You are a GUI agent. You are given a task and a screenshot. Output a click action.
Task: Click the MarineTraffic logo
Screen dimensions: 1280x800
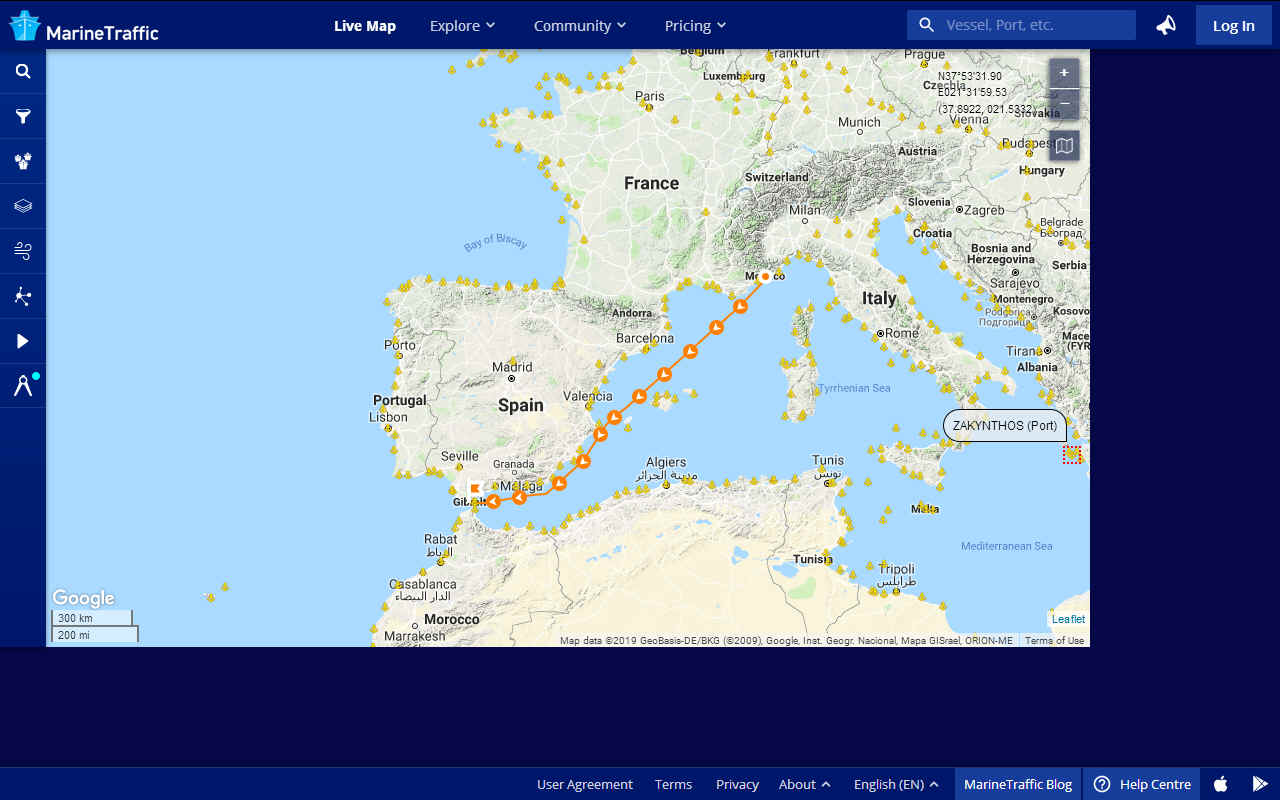pyautogui.click(x=84, y=26)
